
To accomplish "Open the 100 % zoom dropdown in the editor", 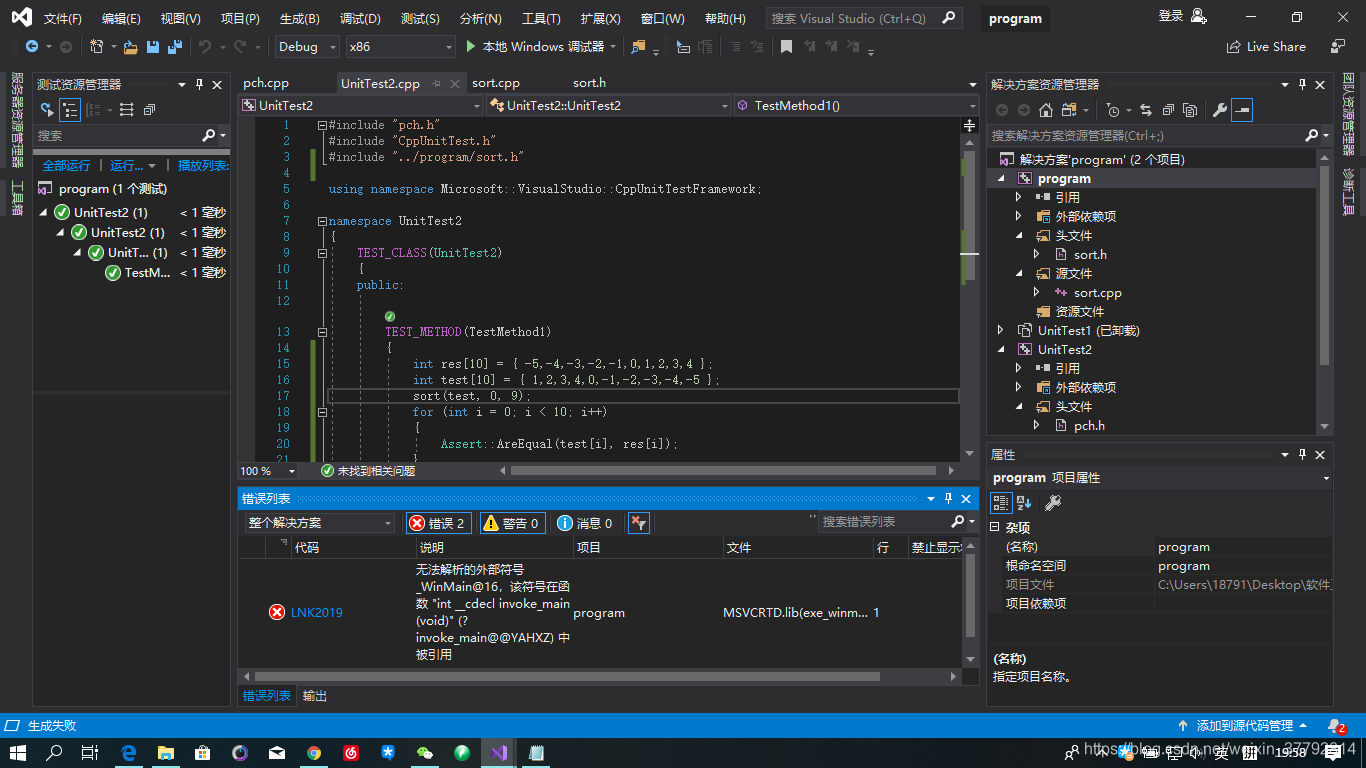I will point(268,470).
